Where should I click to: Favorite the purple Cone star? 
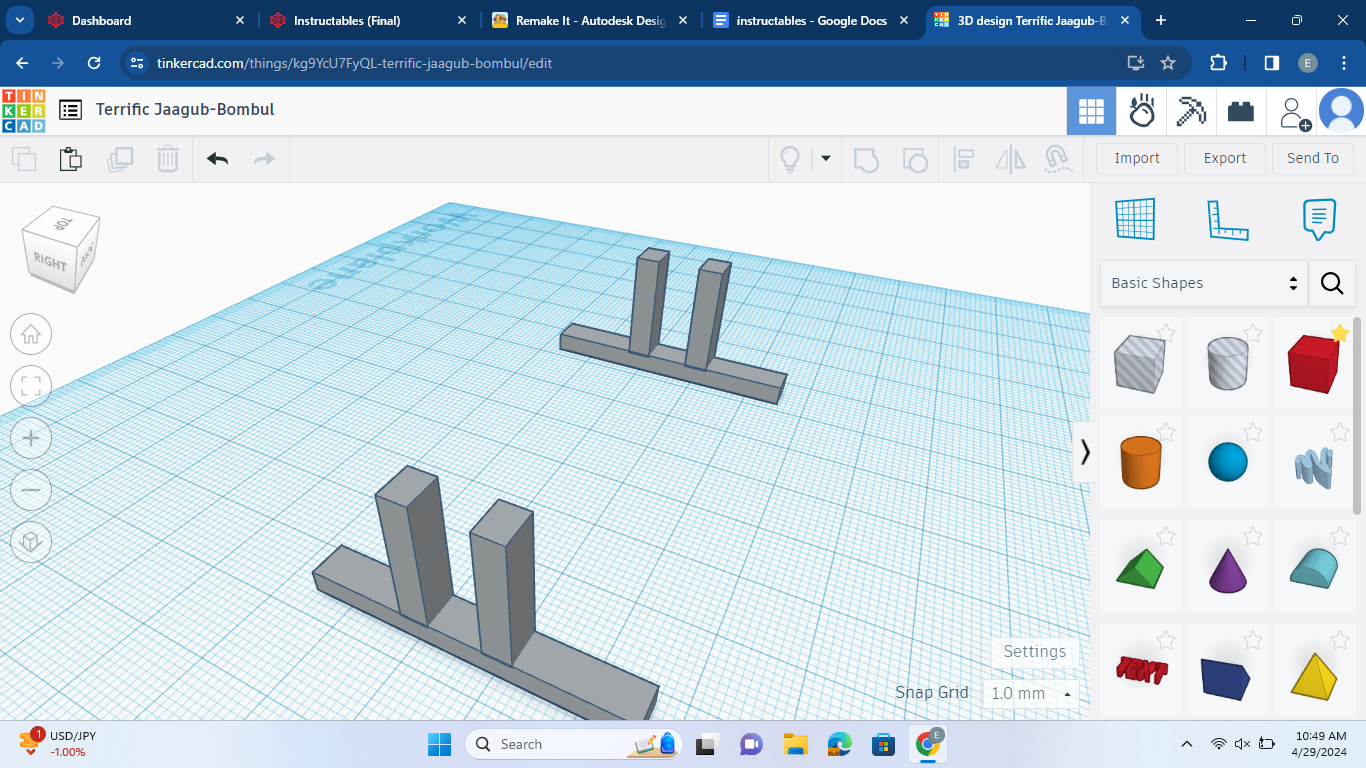[x=1253, y=536]
